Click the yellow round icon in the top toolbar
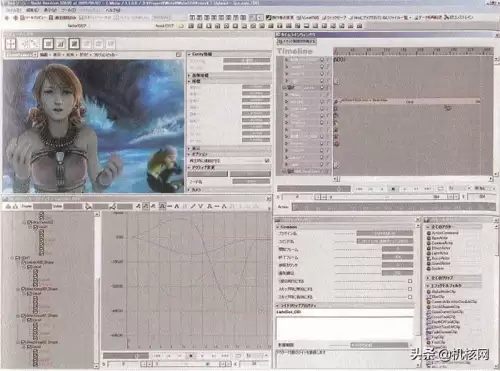Screen dimensions: 500x371 [x=181, y=26]
